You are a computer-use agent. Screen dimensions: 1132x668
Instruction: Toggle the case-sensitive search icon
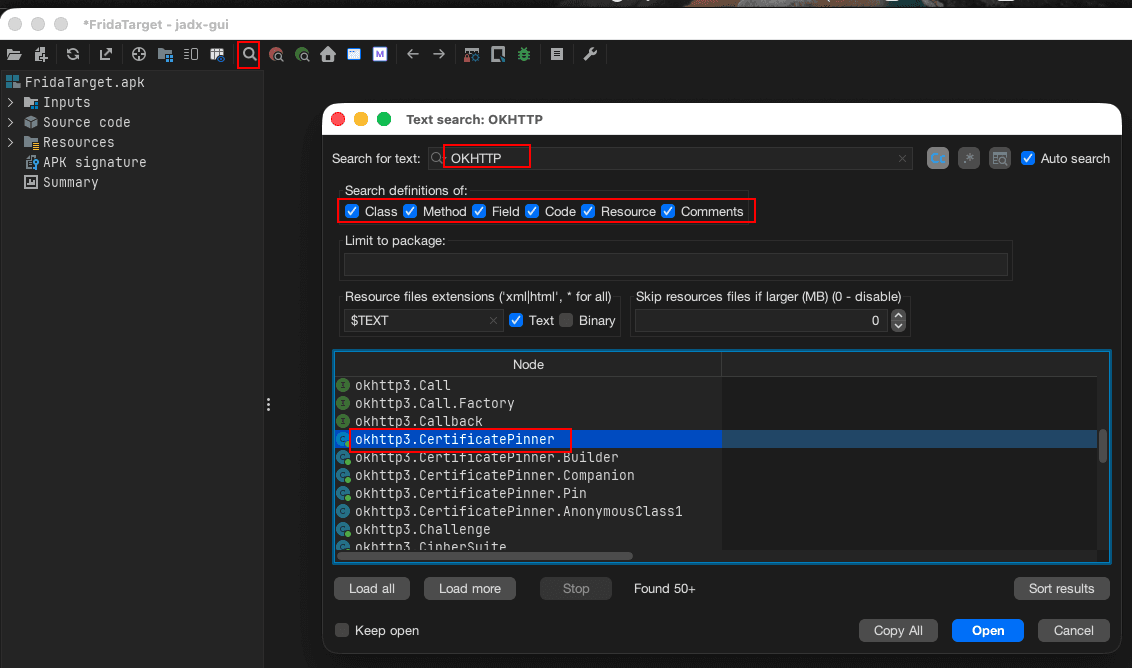pos(938,158)
